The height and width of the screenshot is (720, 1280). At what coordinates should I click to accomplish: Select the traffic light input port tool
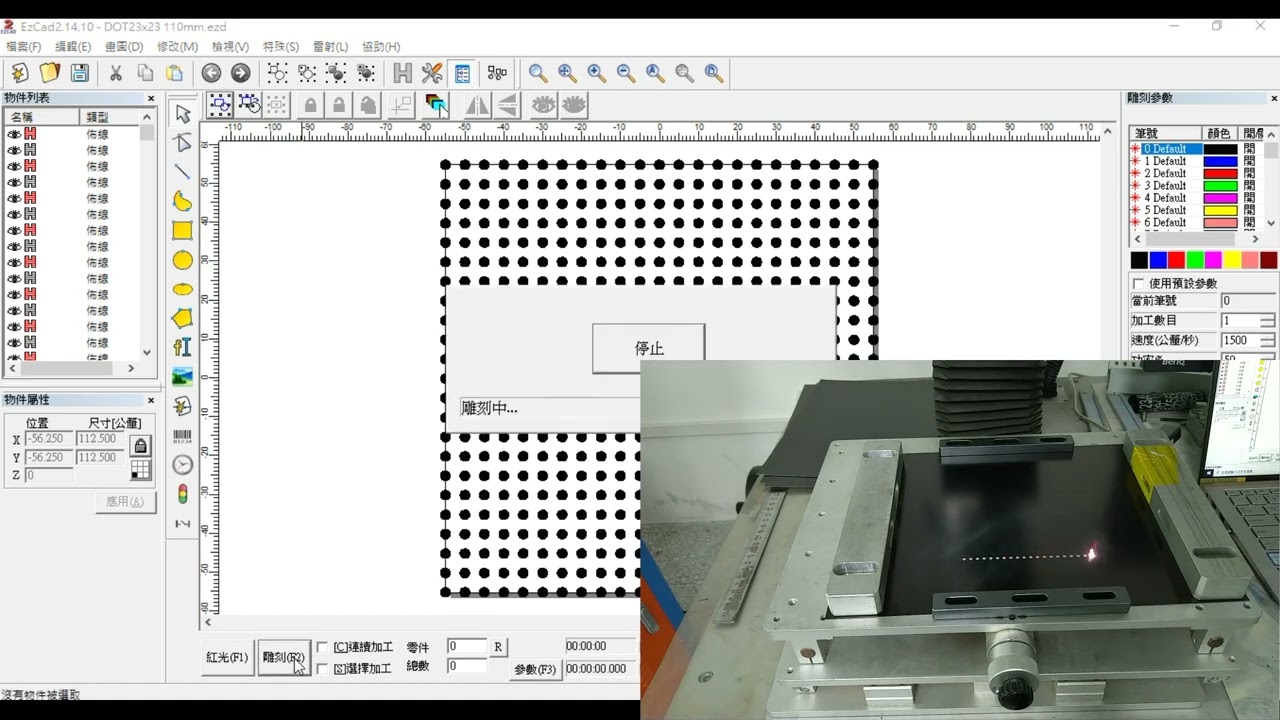coord(182,494)
